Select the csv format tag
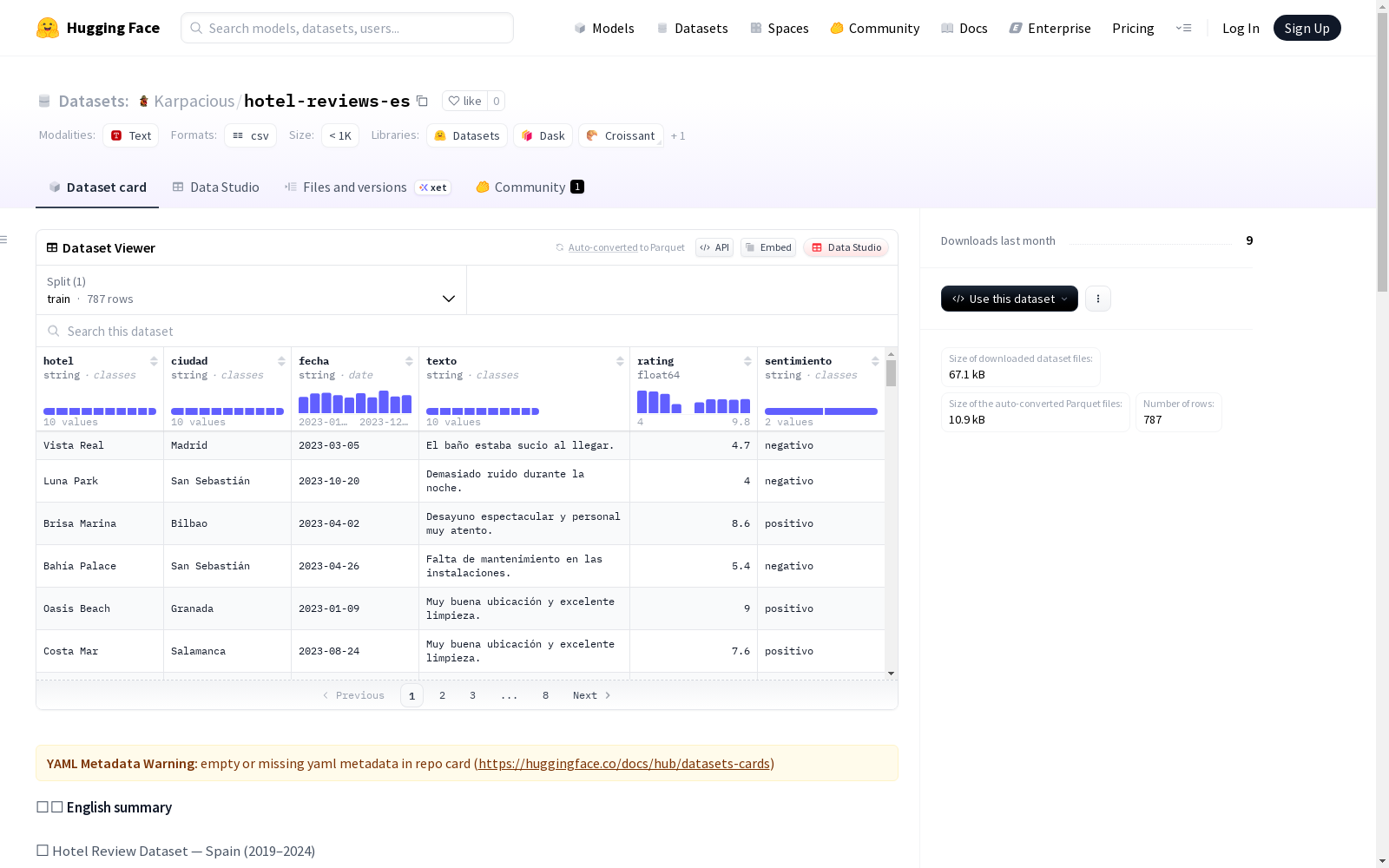Image resolution: width=1389 pixels, height=868 pixels. coord(250,135)
